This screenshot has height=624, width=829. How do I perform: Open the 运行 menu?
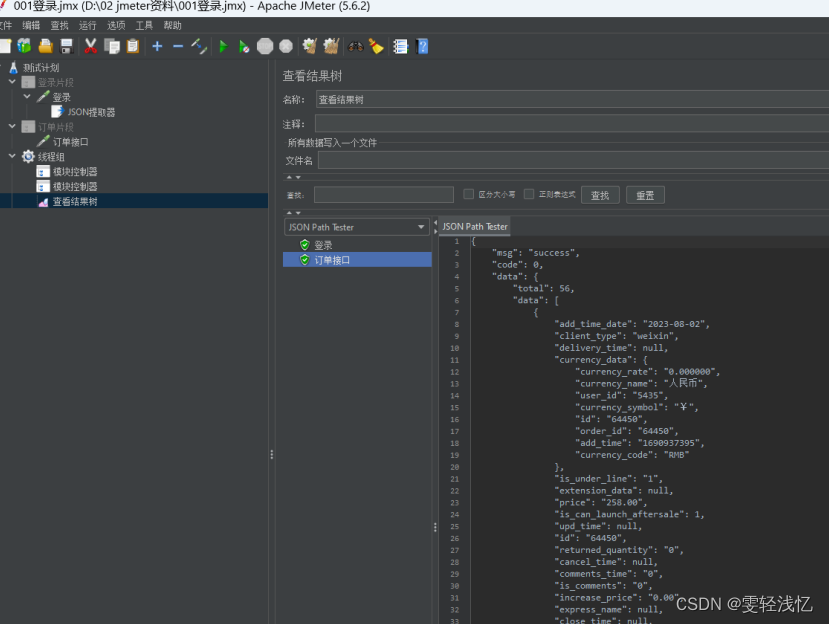88,25
